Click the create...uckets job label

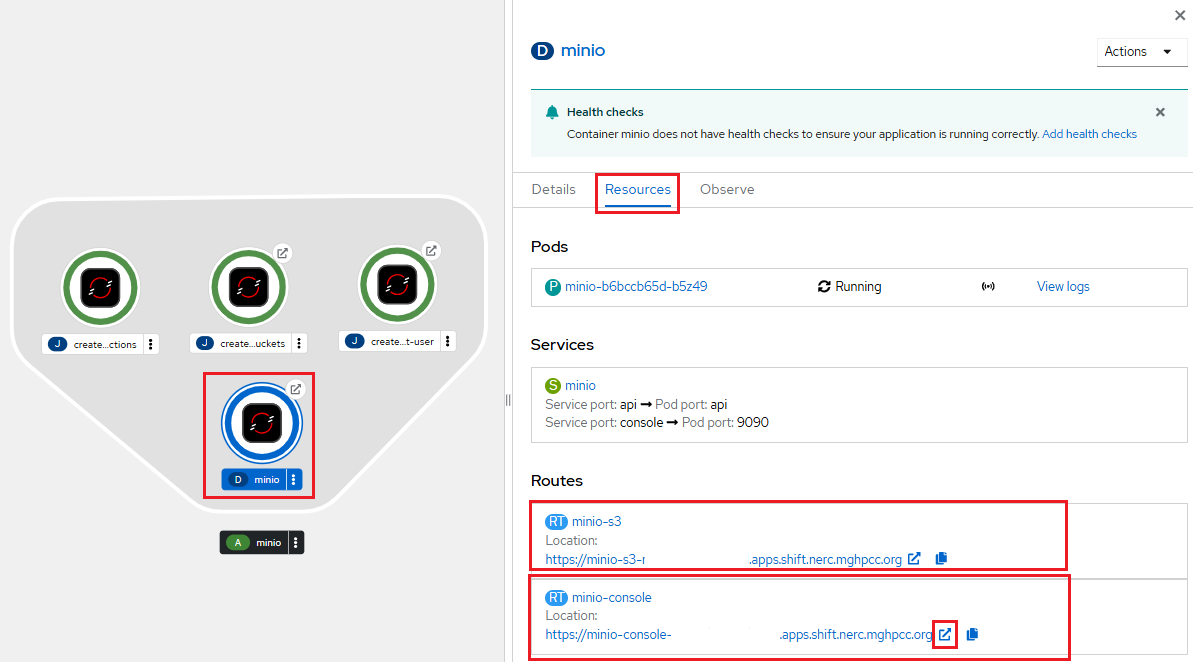point(241,343)
